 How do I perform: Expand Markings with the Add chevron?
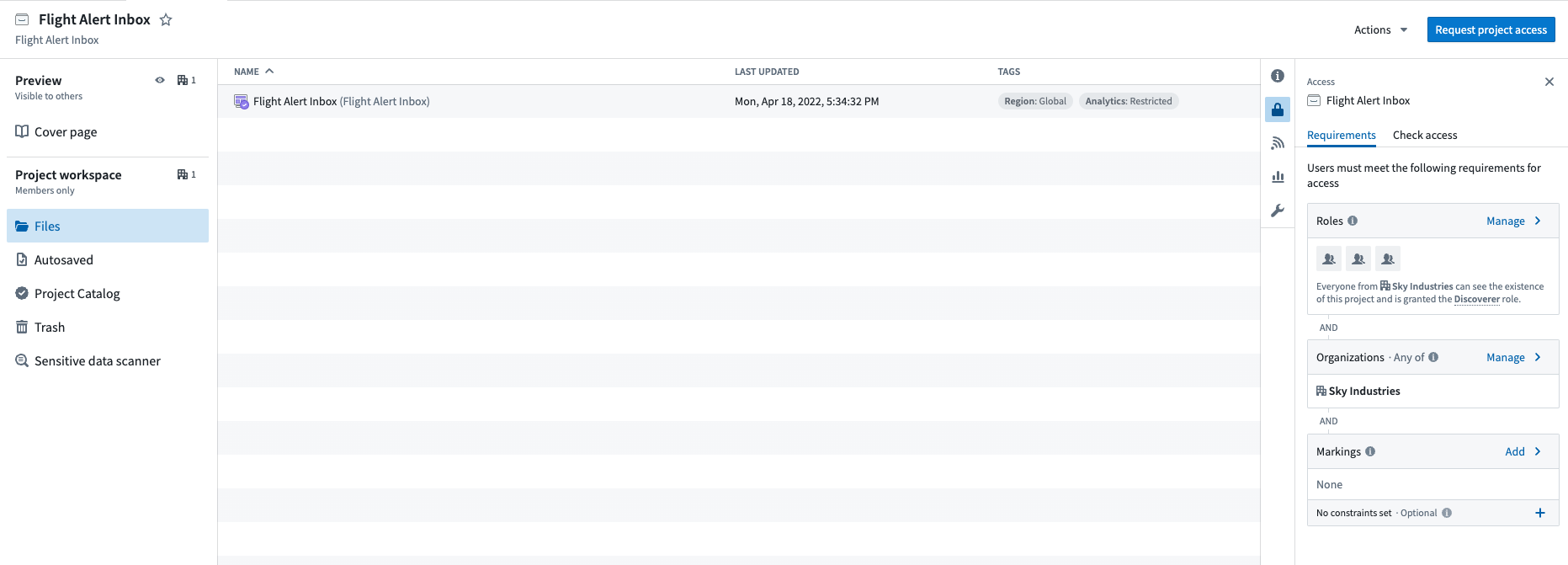pos(1538,451)
